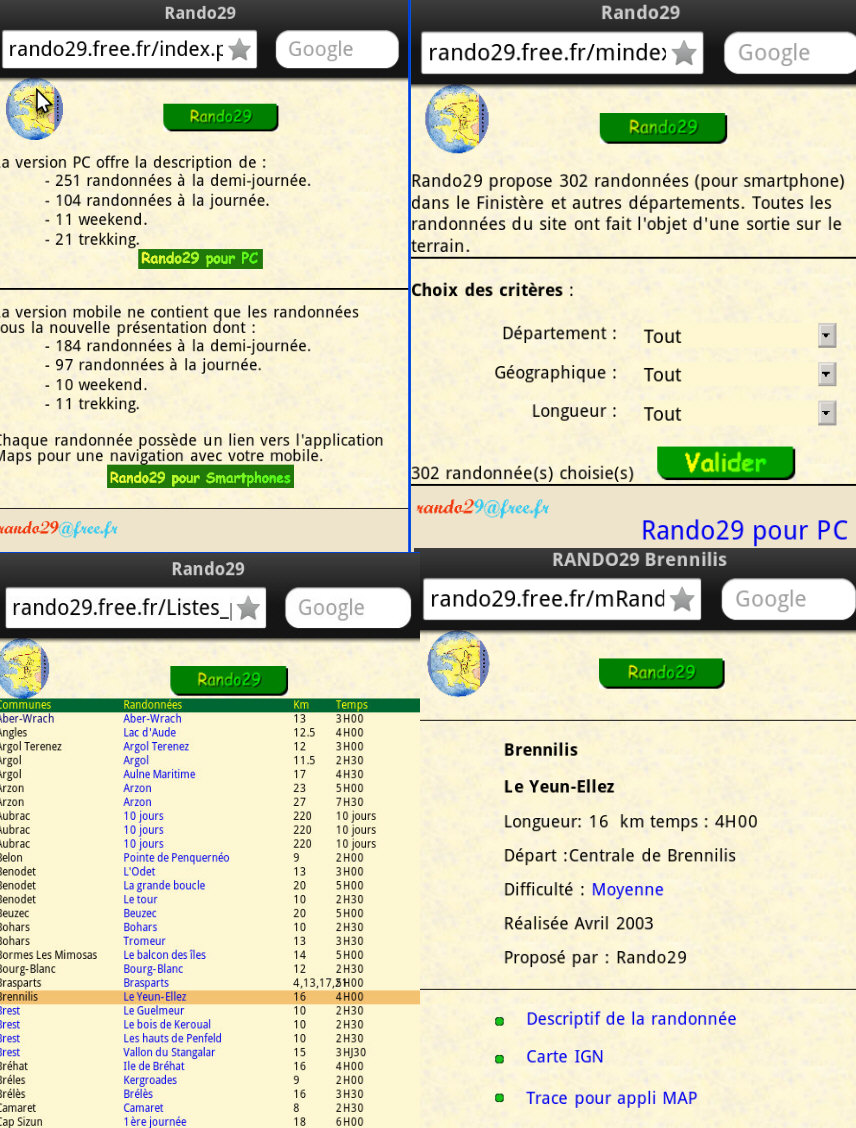The width and height of the screenshot is (856, 1128).
Task: Open the 'Le tour' hike link
Action: pos(140,899)
